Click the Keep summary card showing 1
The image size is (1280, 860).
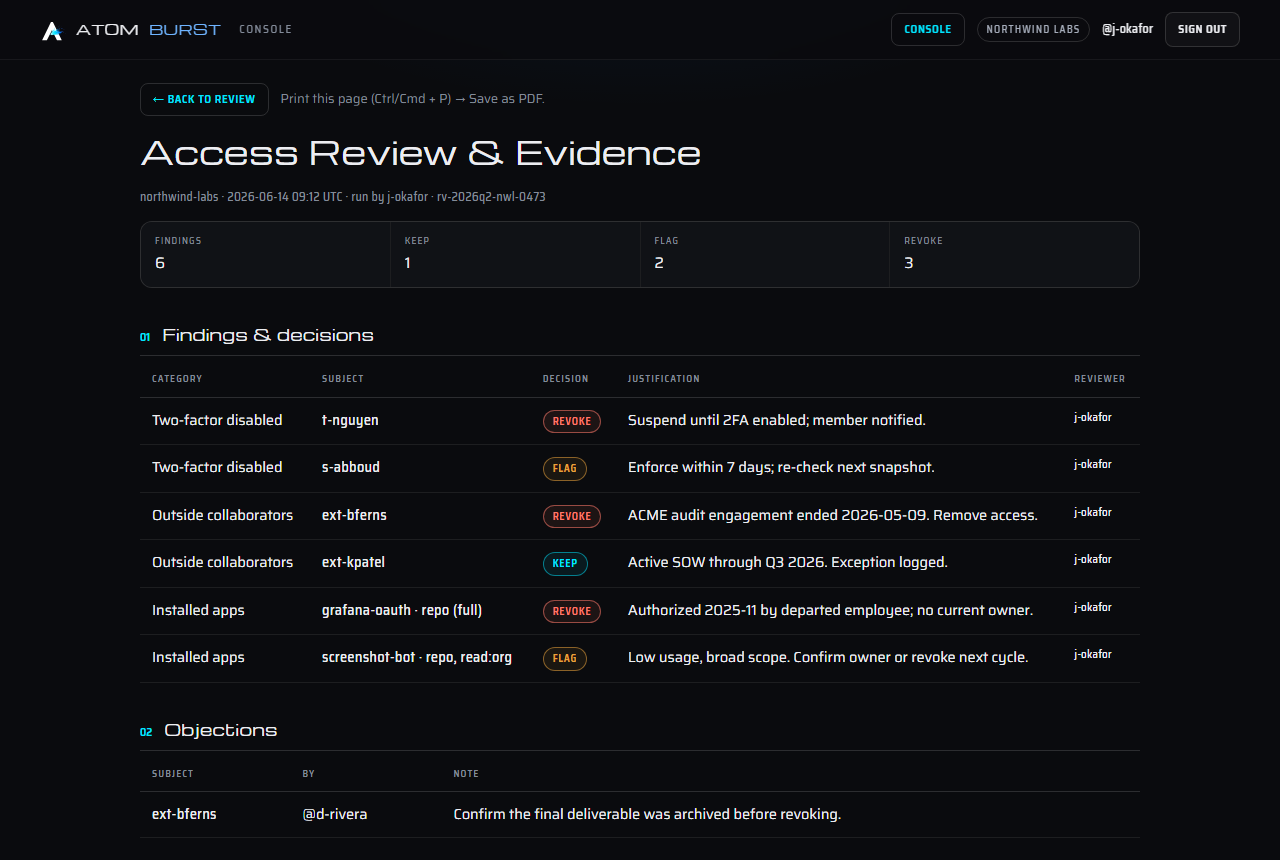515,254
